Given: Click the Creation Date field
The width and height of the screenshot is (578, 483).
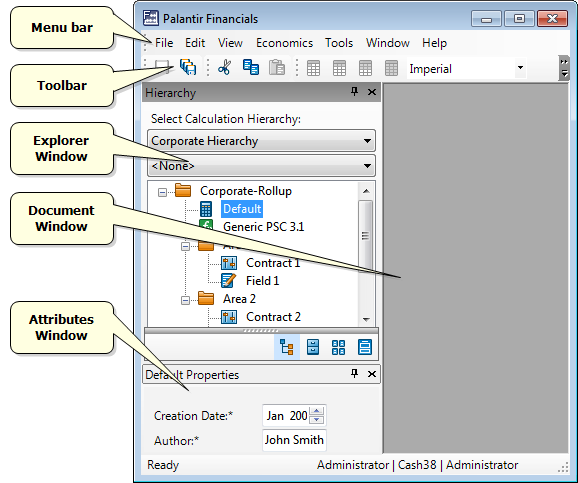Looking at the screenshot, I should (294, 416).
